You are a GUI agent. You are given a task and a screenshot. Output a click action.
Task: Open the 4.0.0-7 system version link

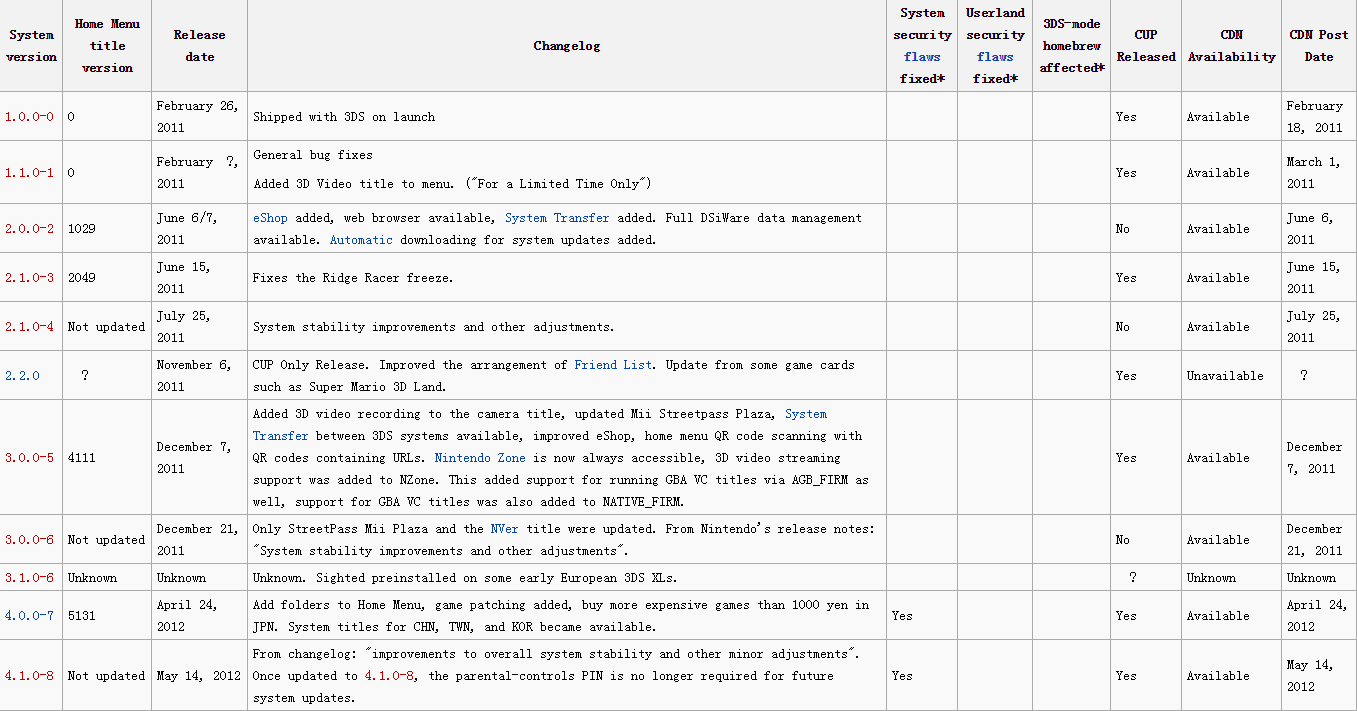(x=30, y=616)
